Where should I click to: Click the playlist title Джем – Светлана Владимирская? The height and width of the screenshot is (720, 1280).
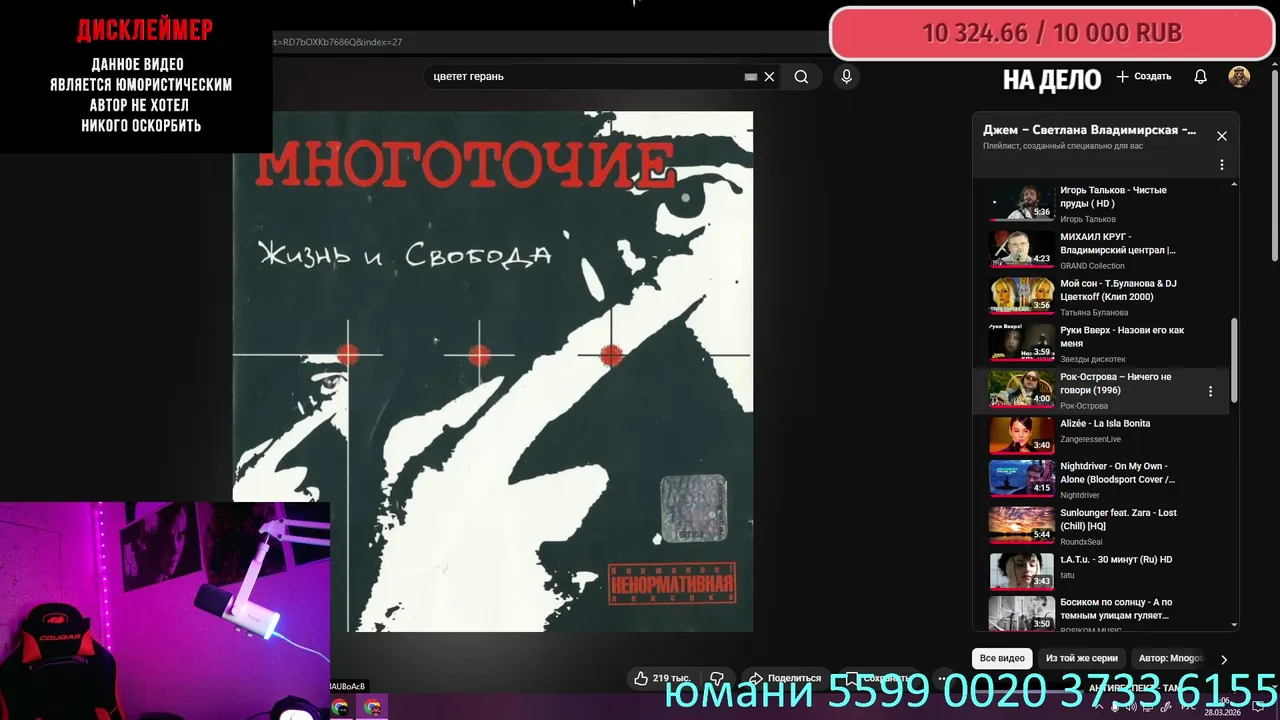[x=1089, y=130]
